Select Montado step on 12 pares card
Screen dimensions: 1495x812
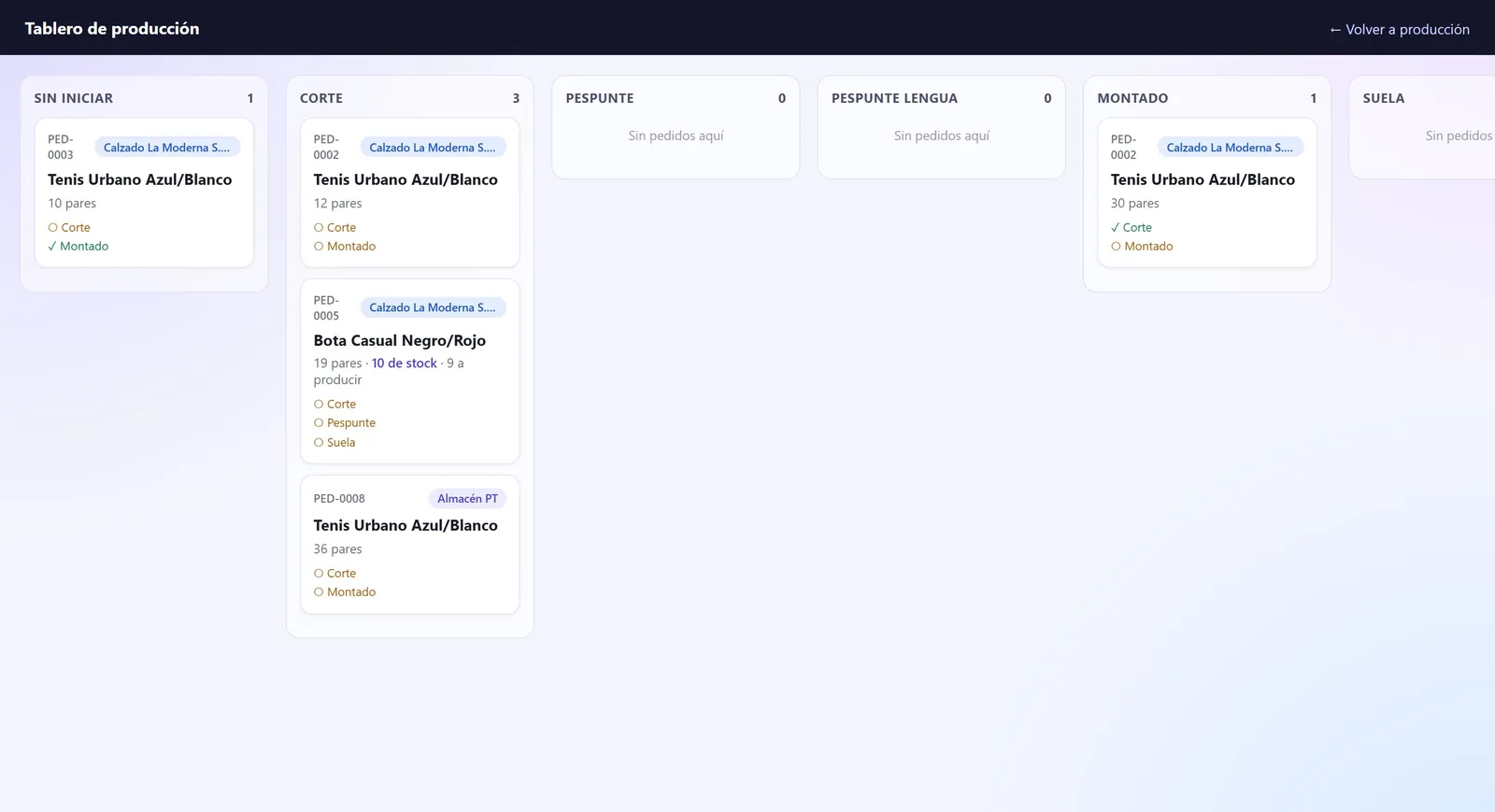345,247
